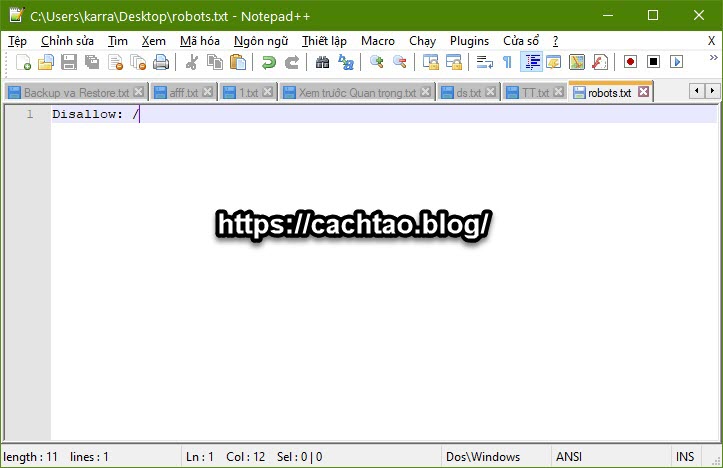Open the Chỉnh sửa menu

coord(67,41)
